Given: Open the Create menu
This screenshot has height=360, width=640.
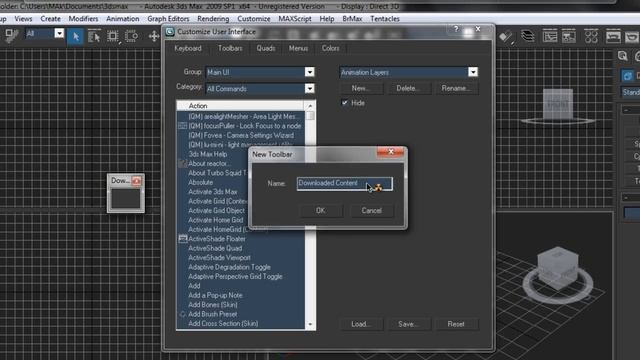Looking at the screenshot, I should [x=51, y=19].
